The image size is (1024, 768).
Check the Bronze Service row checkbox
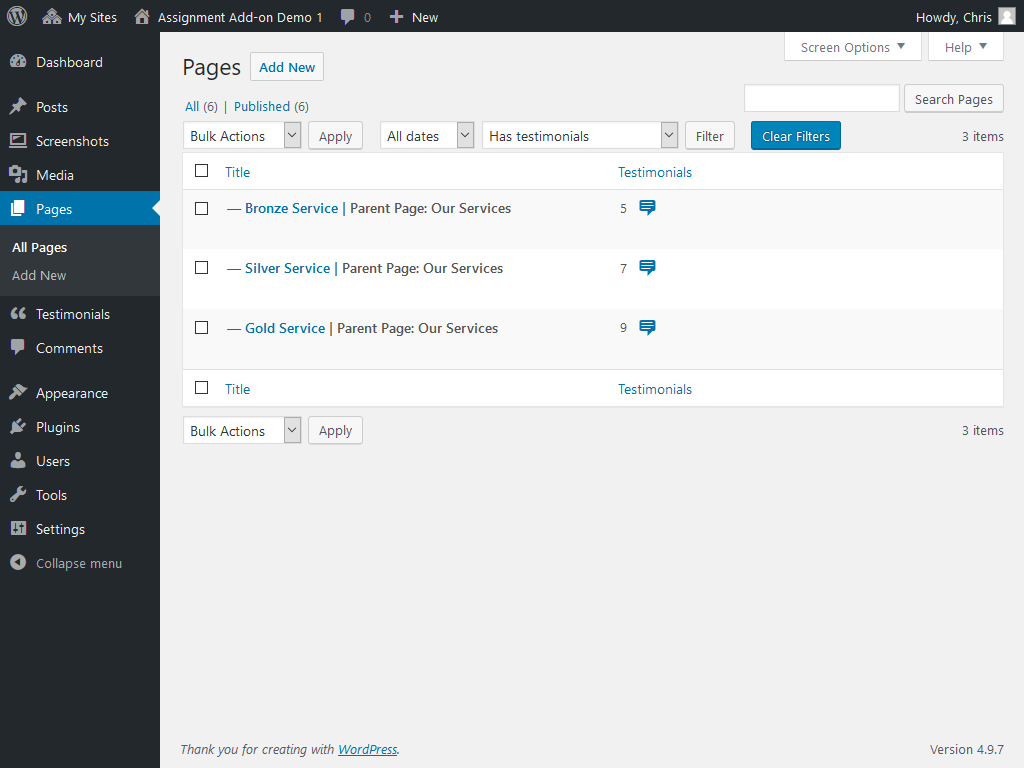[x=202, y=208]
